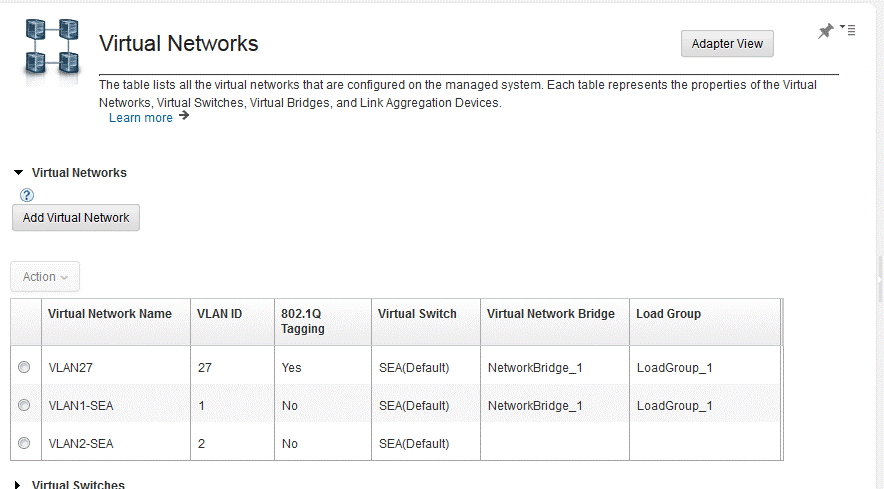Image resolution: width=884 pixels, height=489 pixels.
Task: Select the VLAN27 radio button
Action: point(24,368)
